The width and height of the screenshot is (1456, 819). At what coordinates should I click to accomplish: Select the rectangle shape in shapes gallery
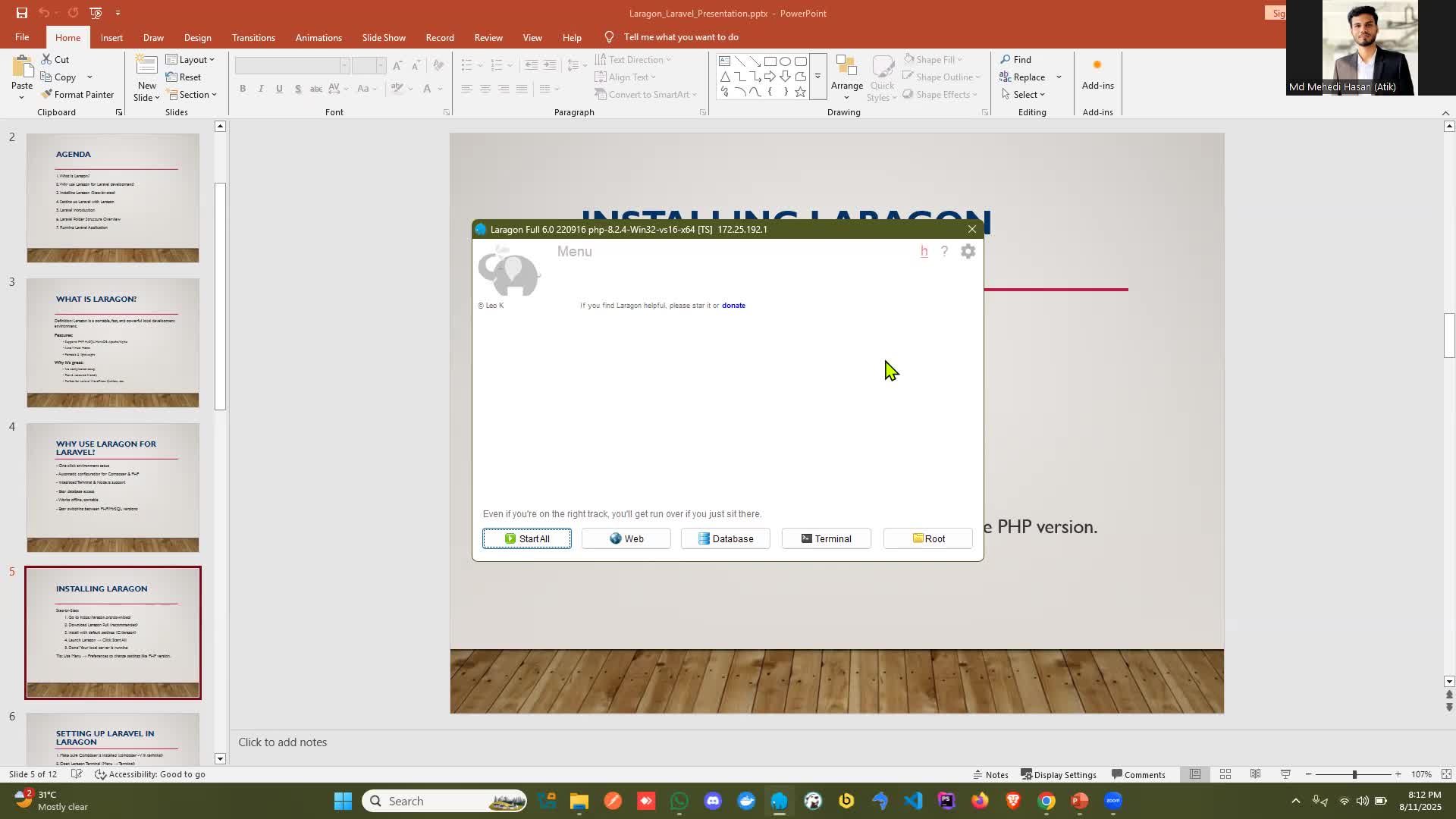point(770,61)
